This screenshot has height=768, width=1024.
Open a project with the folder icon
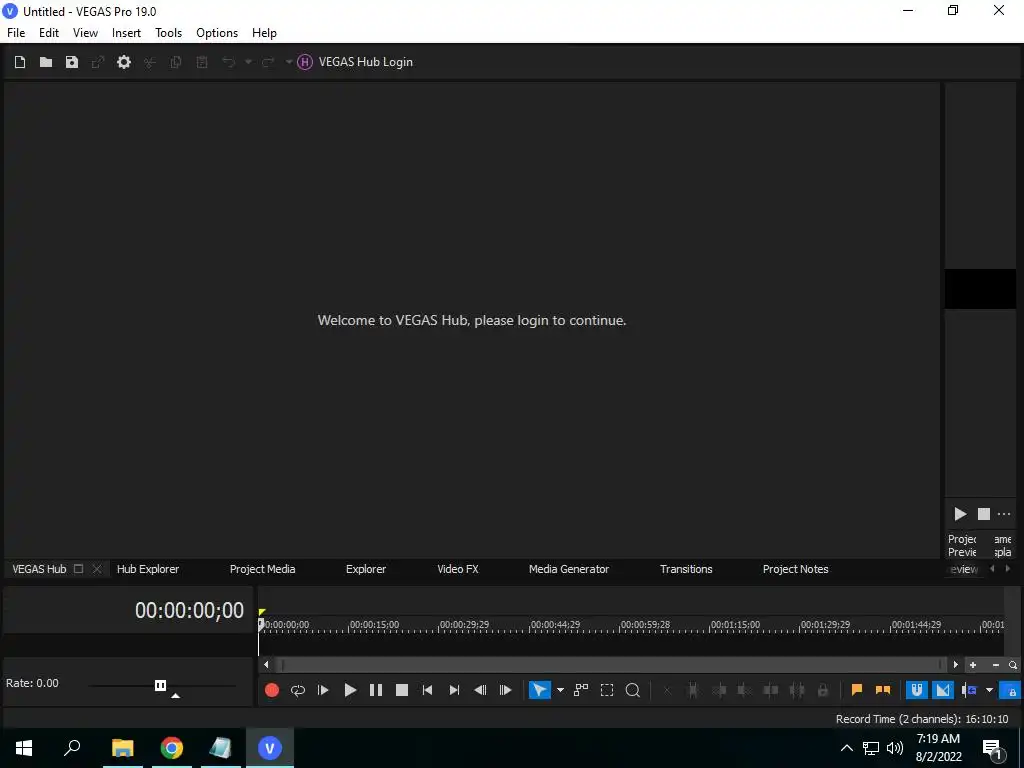[x=46, y=62]
